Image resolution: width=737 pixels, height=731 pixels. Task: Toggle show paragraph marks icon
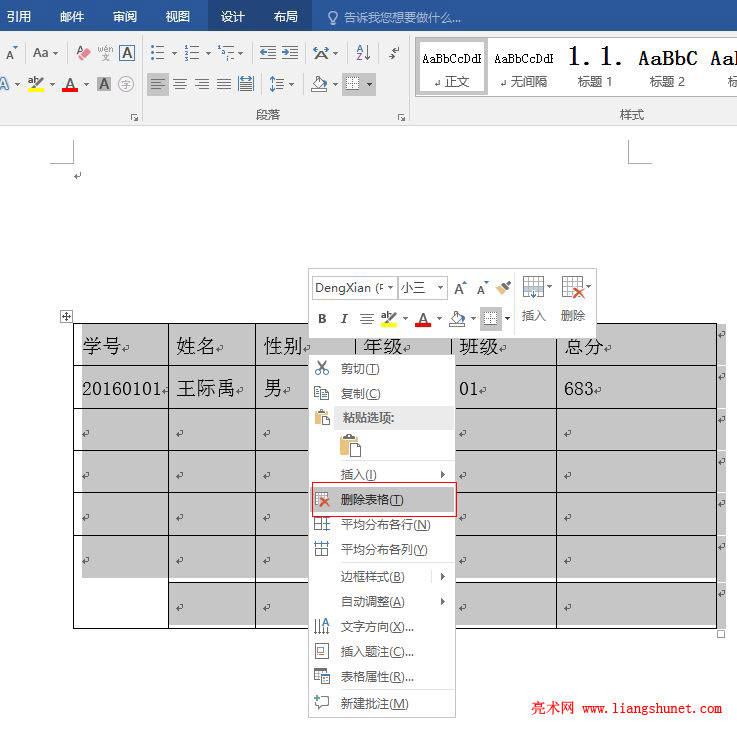(394, 53)
